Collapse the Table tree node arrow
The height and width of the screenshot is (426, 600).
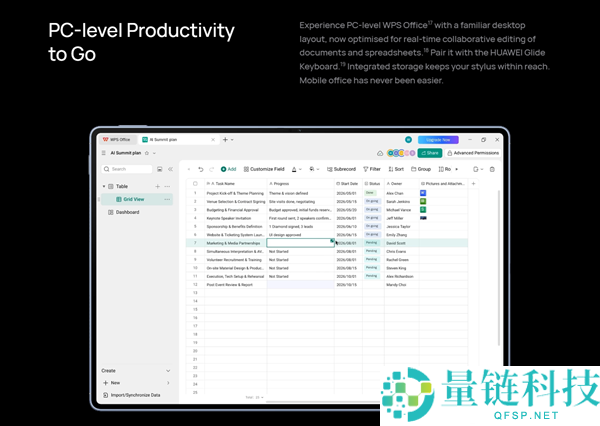[x=104, y=186]
